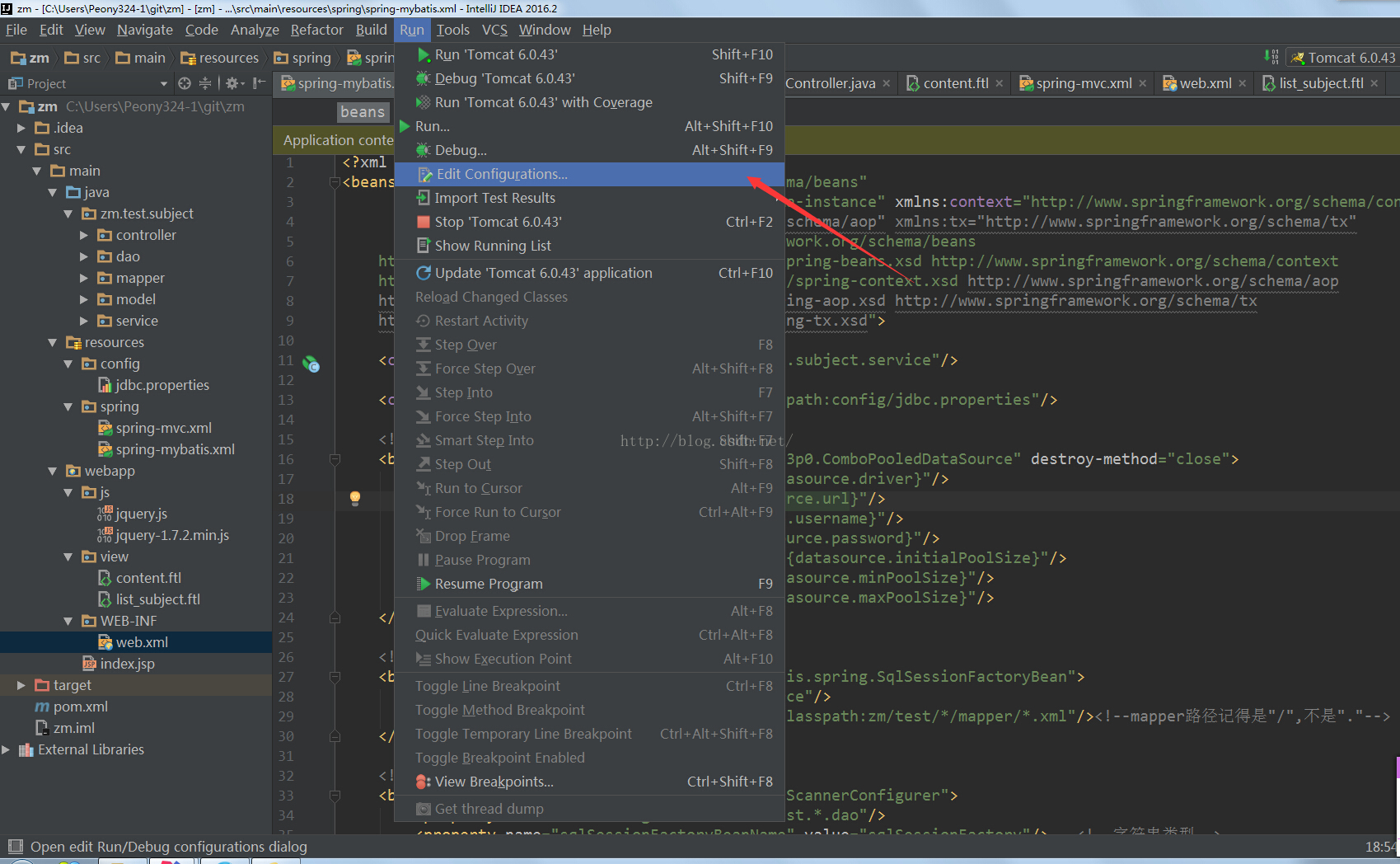The width and height of the screenshot is (1400, 864).
Task: Choose Debug 'Tomcat 6.0.43' menu entry
Action: (x=504, y=78)
